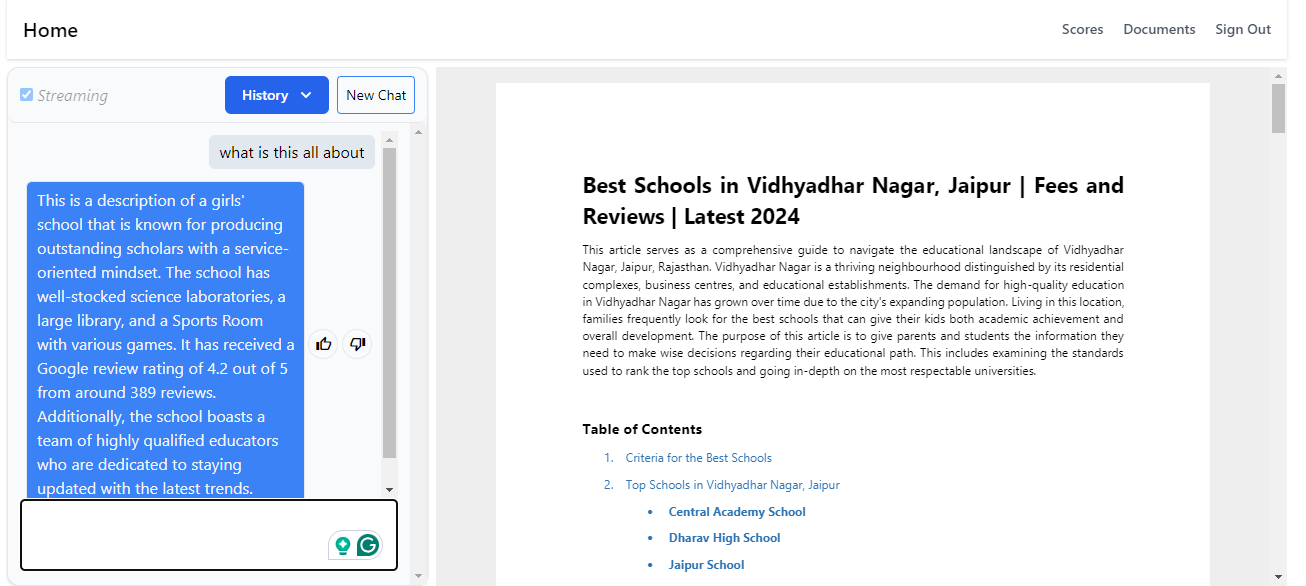Expand the History dropdown
1306x586 pixels.
(x=277, y=95)
